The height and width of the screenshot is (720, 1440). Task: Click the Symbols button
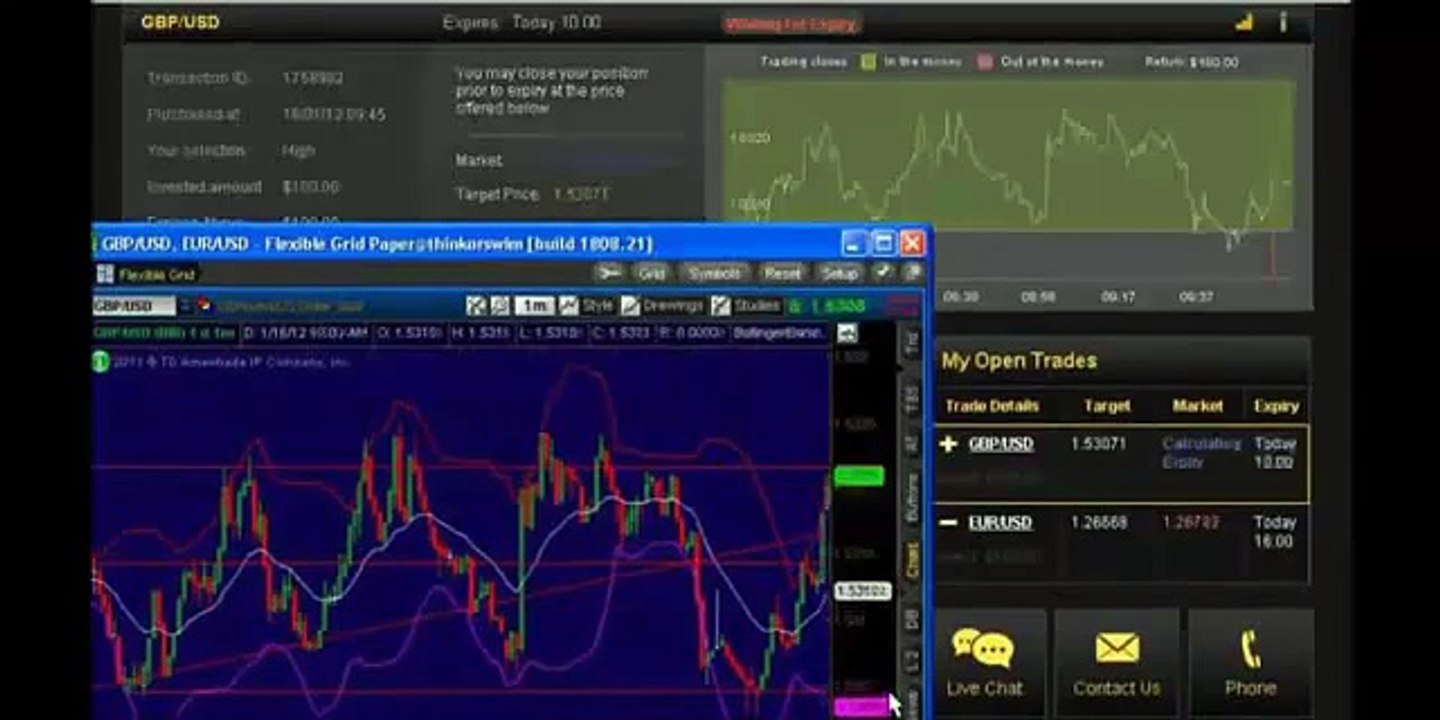715,272
